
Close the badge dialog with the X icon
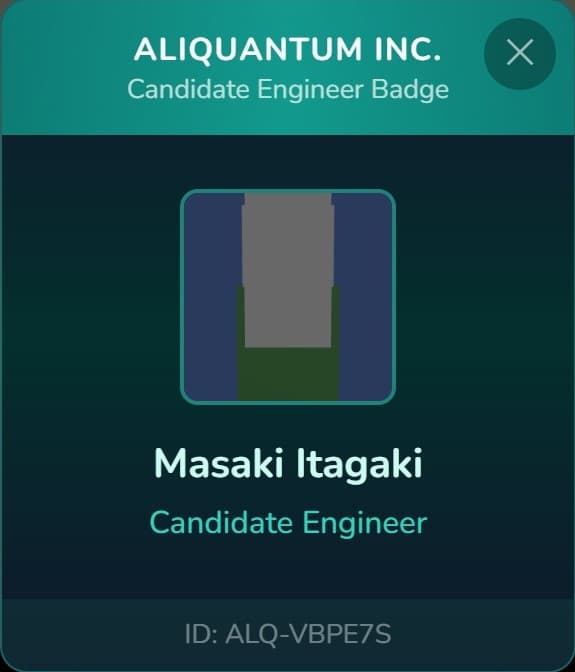(x=520, y=54)
